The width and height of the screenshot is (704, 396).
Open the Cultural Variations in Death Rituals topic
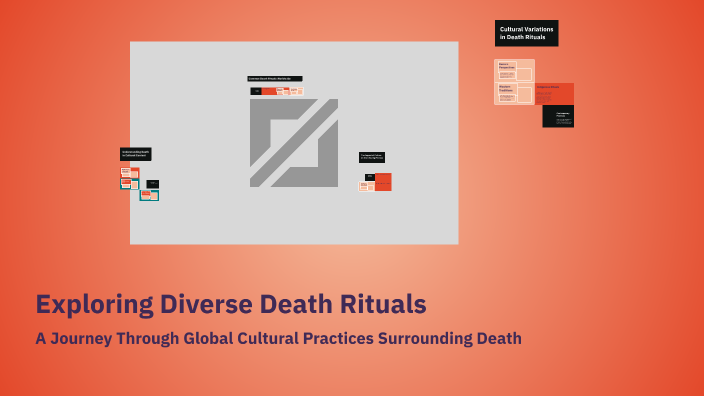(x=527, y=33)
